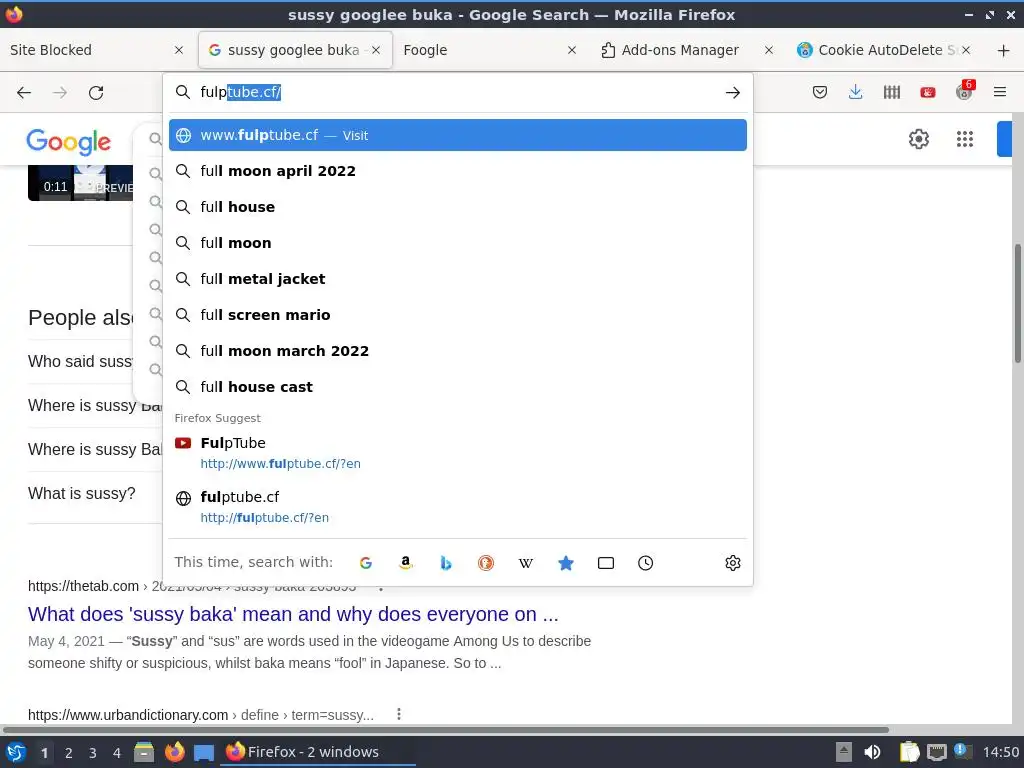The width and height of the screenshot is (1024, 768).
Task: Close the Foogle tab
Action: coord(572,50)
